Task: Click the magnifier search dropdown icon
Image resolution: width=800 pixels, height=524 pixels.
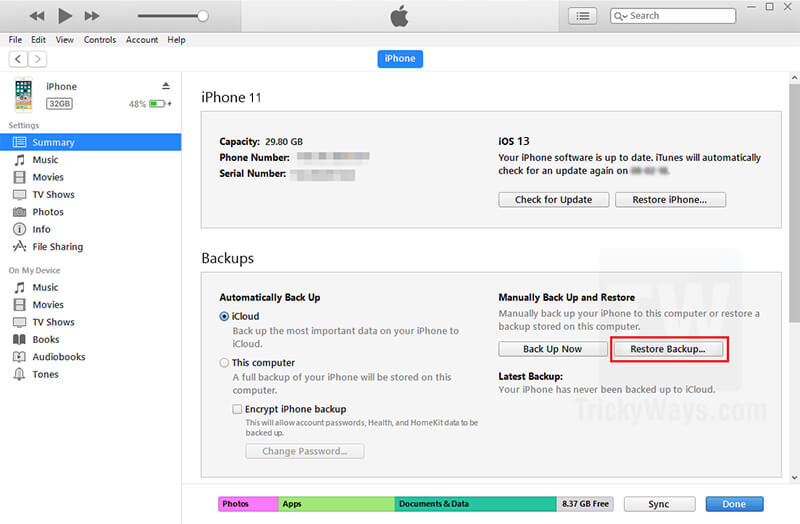Action: (x=620, y=16)
